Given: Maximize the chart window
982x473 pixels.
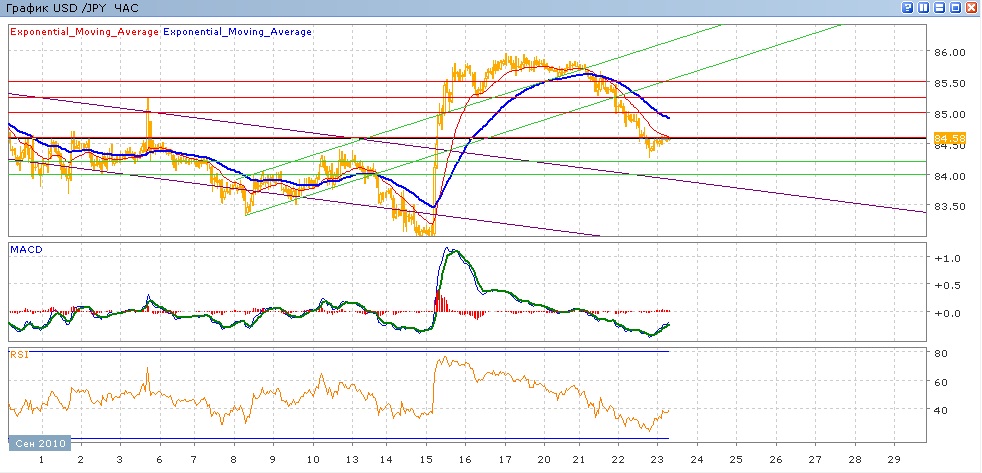Looking at the screenshot, I should click(955, 8).
